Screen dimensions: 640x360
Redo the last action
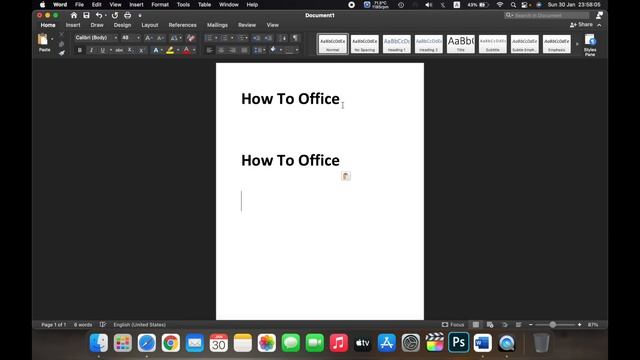pyautogui.click(x=115, y=16)
